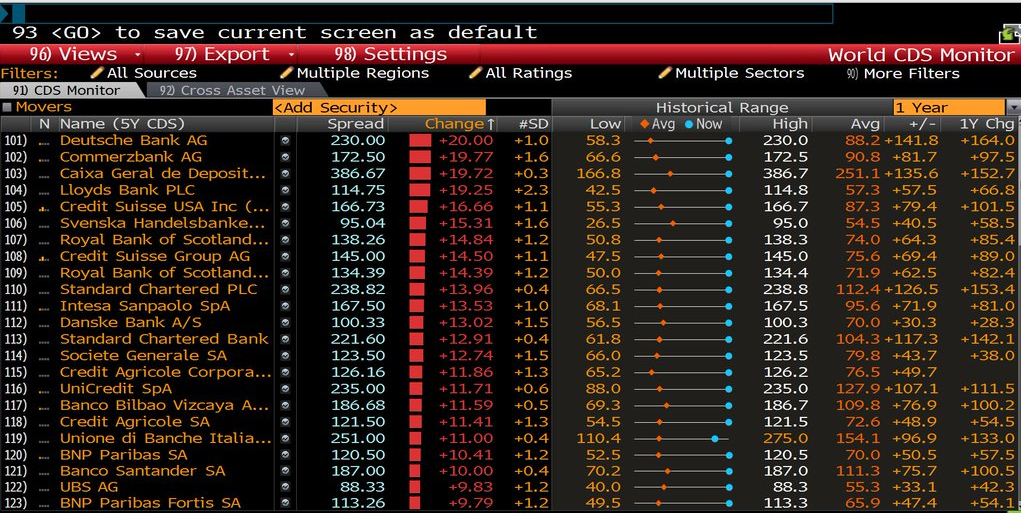The image size is (1021, 513).
Task: Open 90) More Filters
Action: click(x=903, y=73)
